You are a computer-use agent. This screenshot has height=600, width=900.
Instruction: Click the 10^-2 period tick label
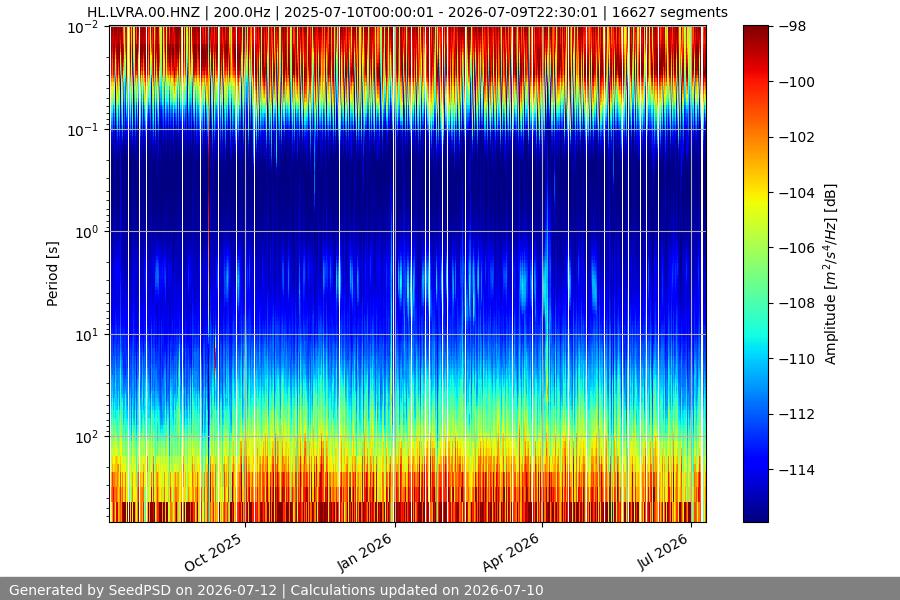[x=83, y=27]
